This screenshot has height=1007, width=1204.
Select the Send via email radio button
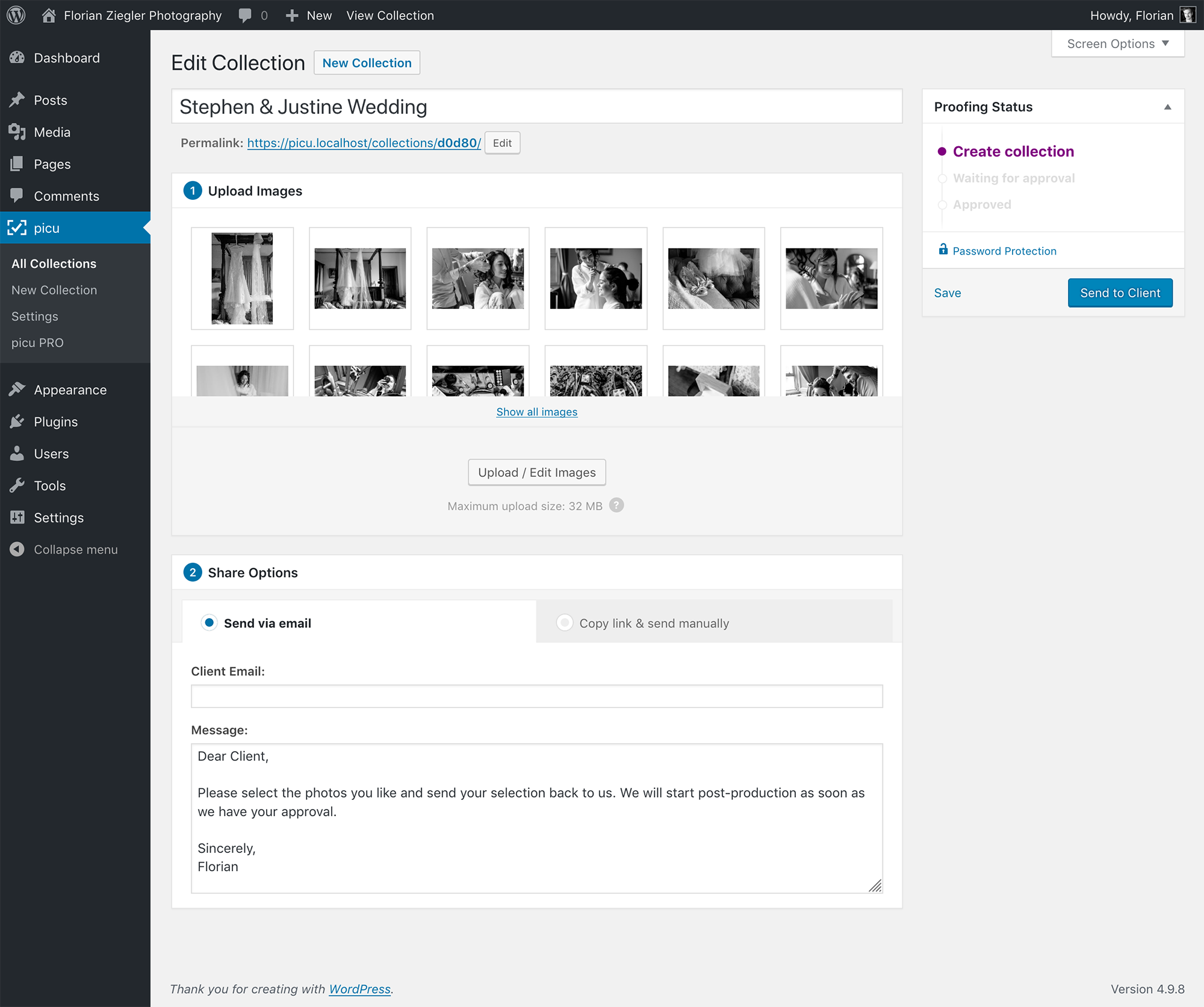[x=209, y=622]
